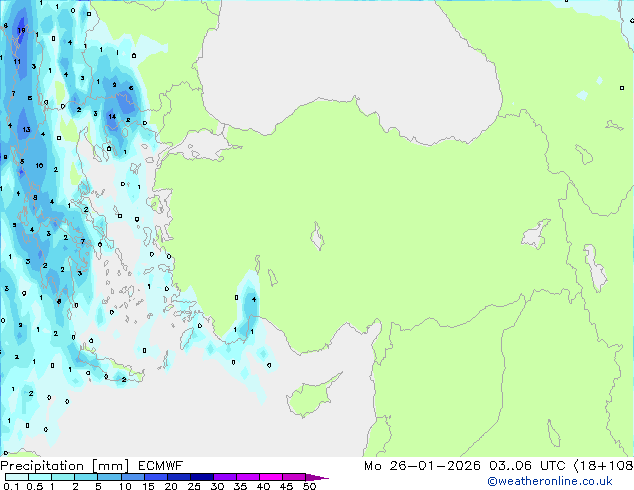The image size is (634, 490).
Task: Click the '25' legend scale label
Action: click(194, 486)
